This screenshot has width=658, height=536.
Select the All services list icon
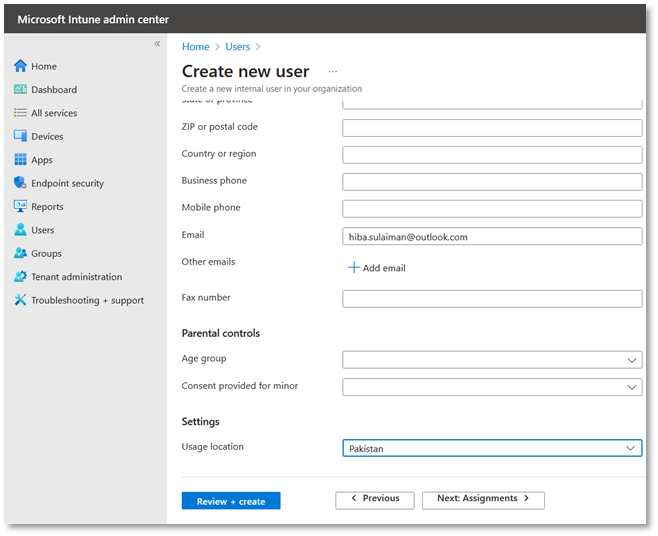(20, 113)
